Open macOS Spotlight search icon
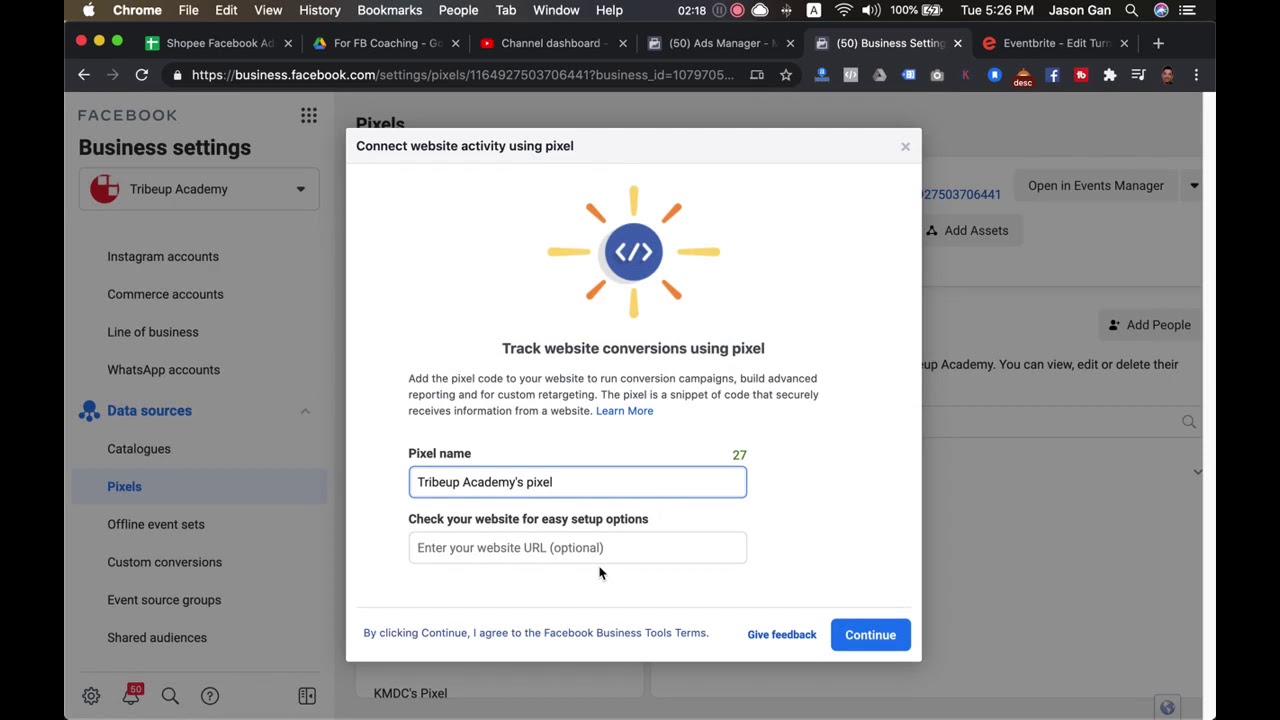The image size is (1280, 720). pos(1131,10)
